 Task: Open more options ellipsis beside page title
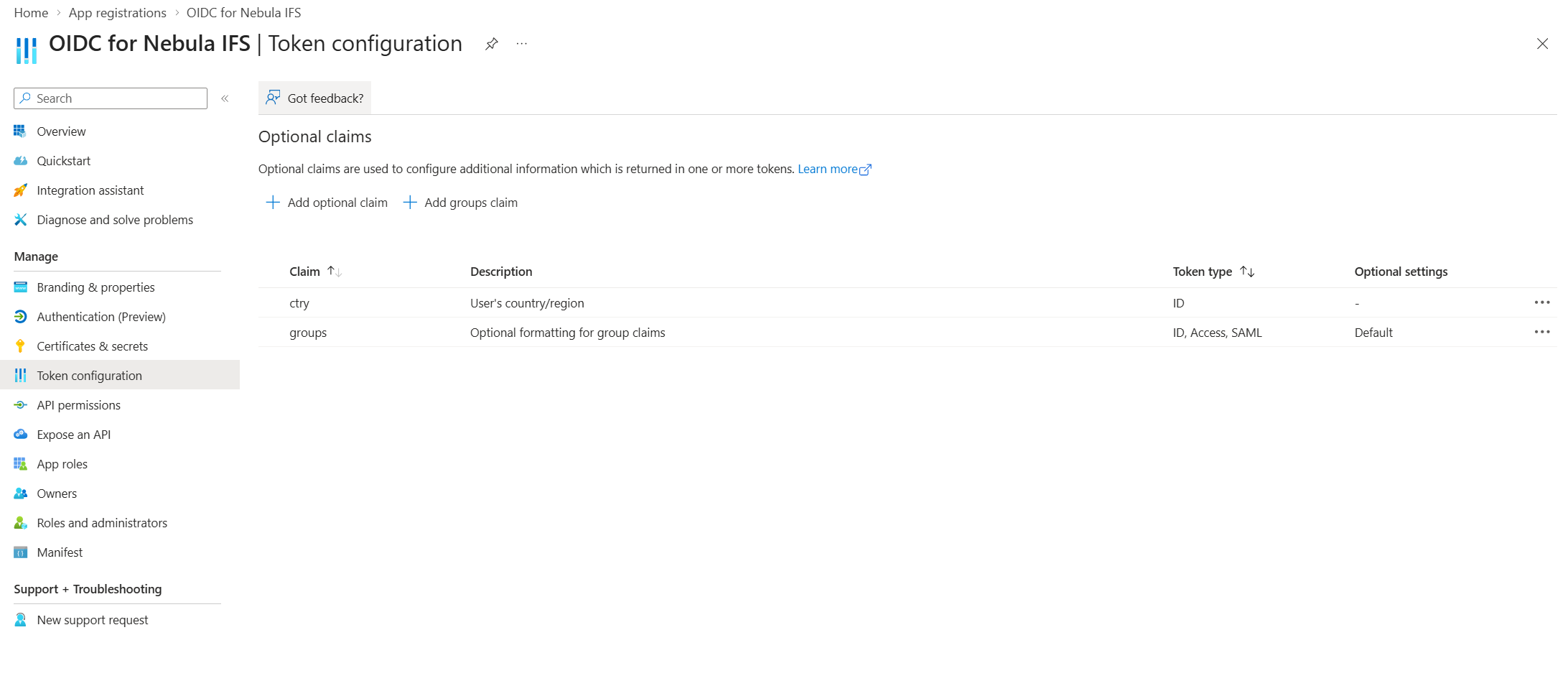[x=522, y=44]
